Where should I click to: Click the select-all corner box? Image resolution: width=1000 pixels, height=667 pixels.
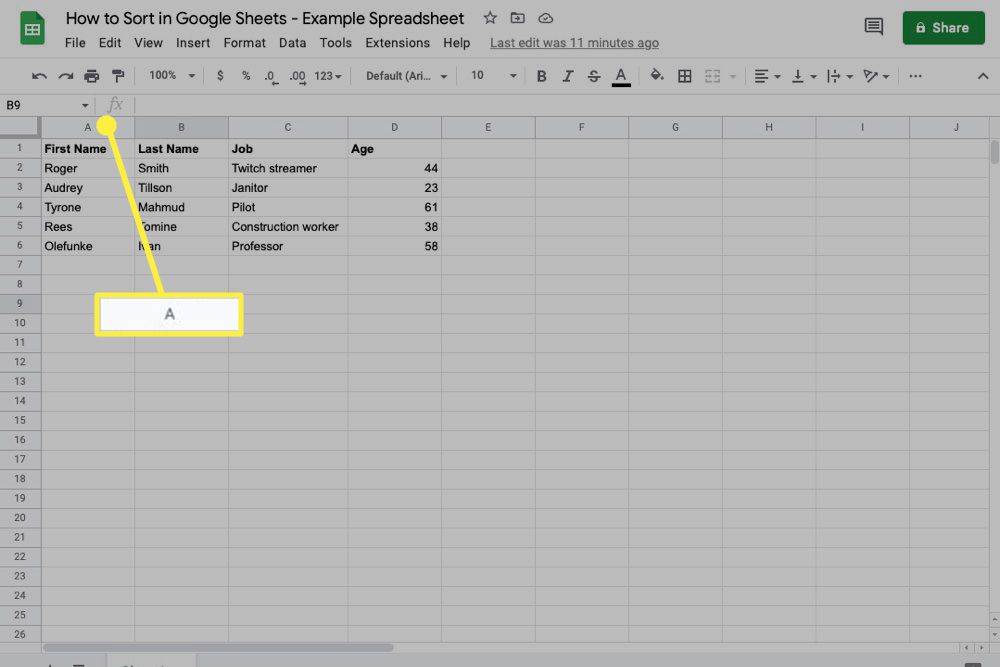point(20,127)
